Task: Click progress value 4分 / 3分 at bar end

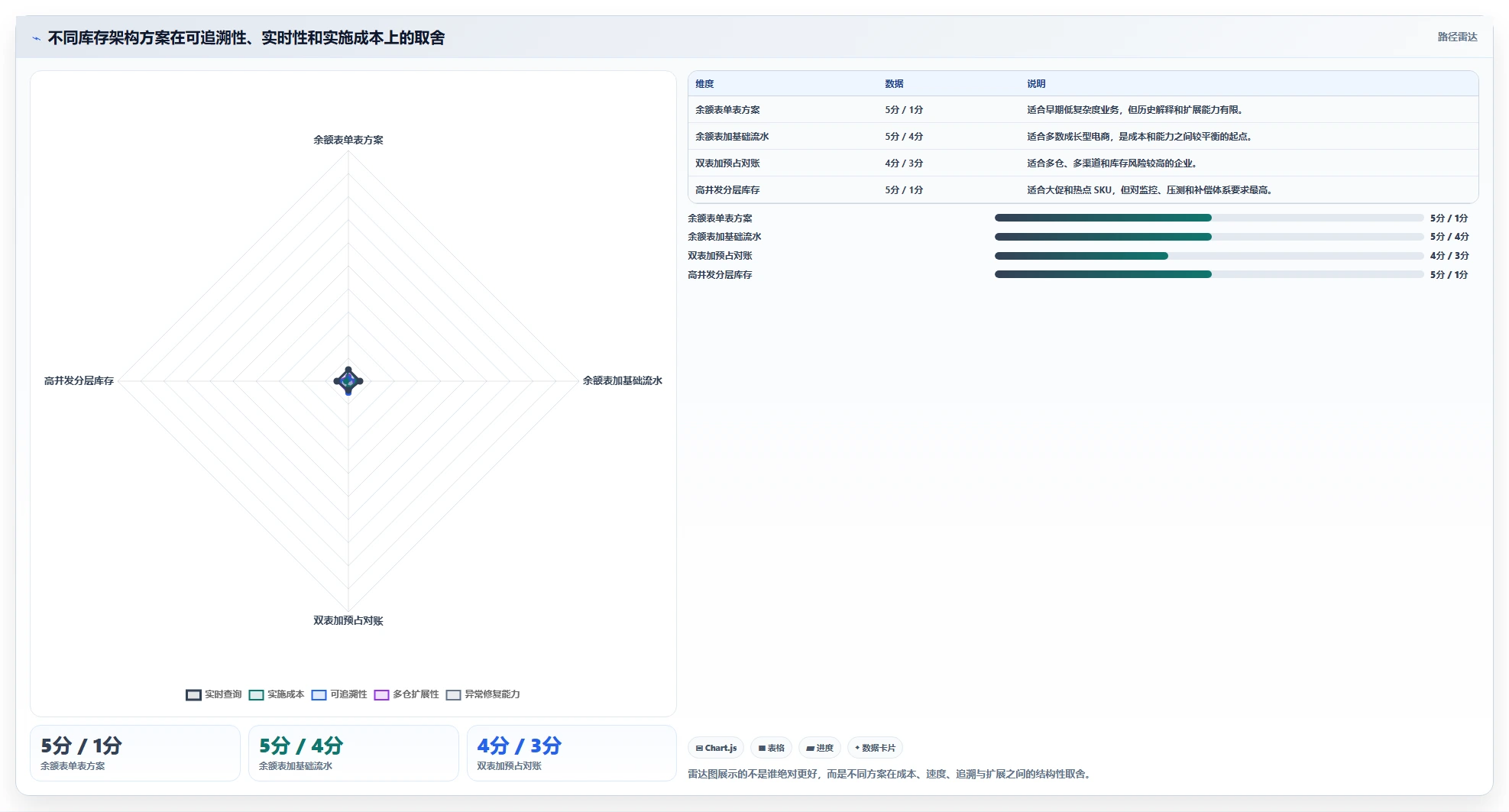Action: [1449, 256]
